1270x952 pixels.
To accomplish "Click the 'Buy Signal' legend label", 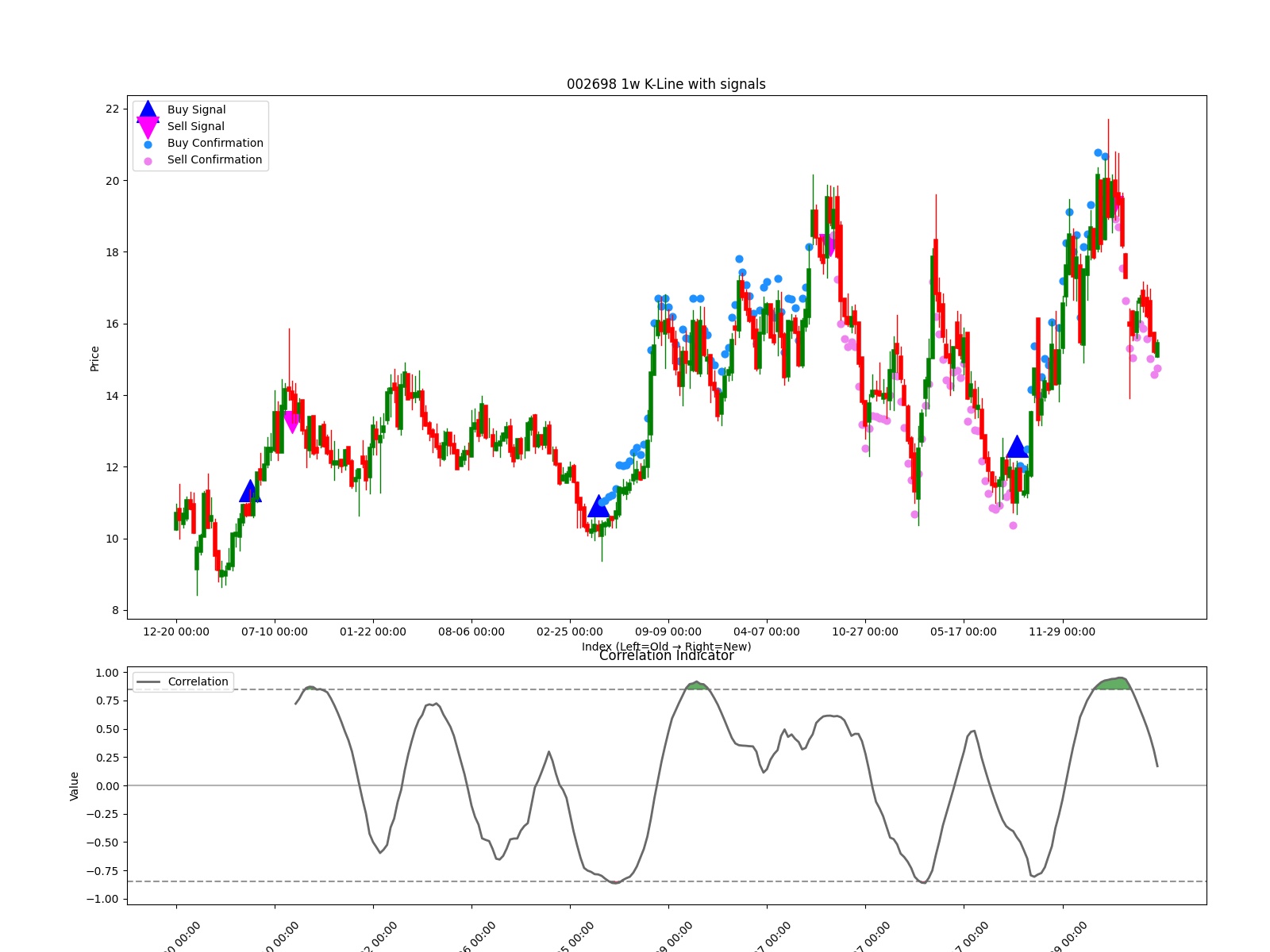I will [x=196, y=110].
